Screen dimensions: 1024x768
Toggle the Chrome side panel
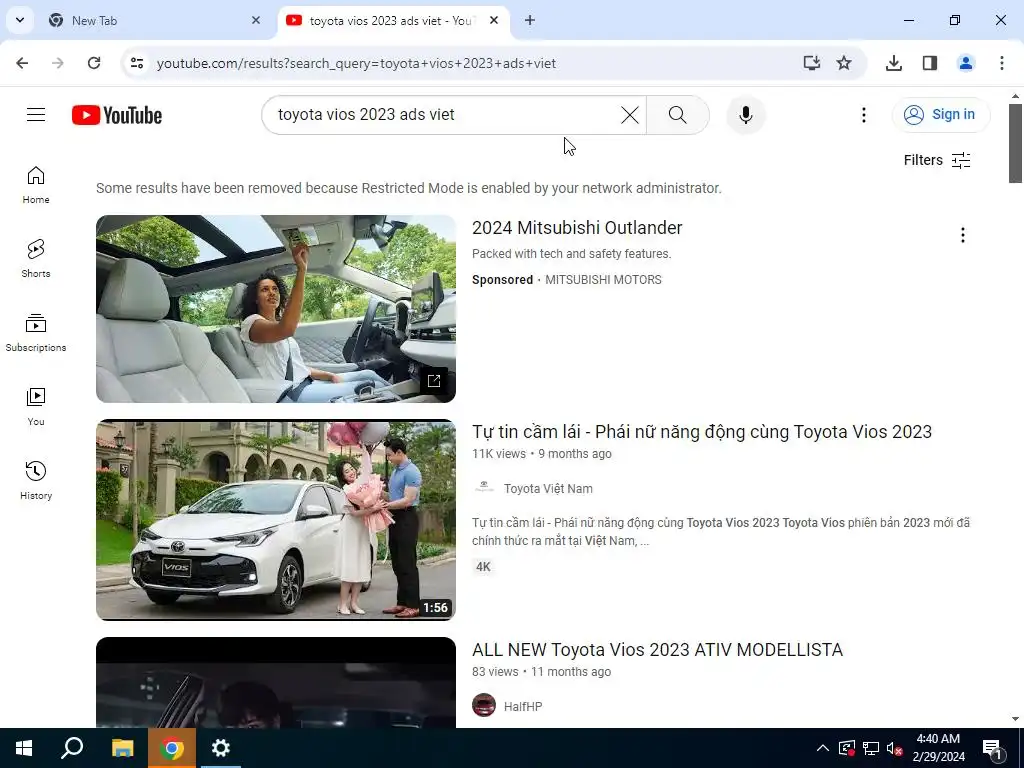pyautogui.click(x=930, y=63)
